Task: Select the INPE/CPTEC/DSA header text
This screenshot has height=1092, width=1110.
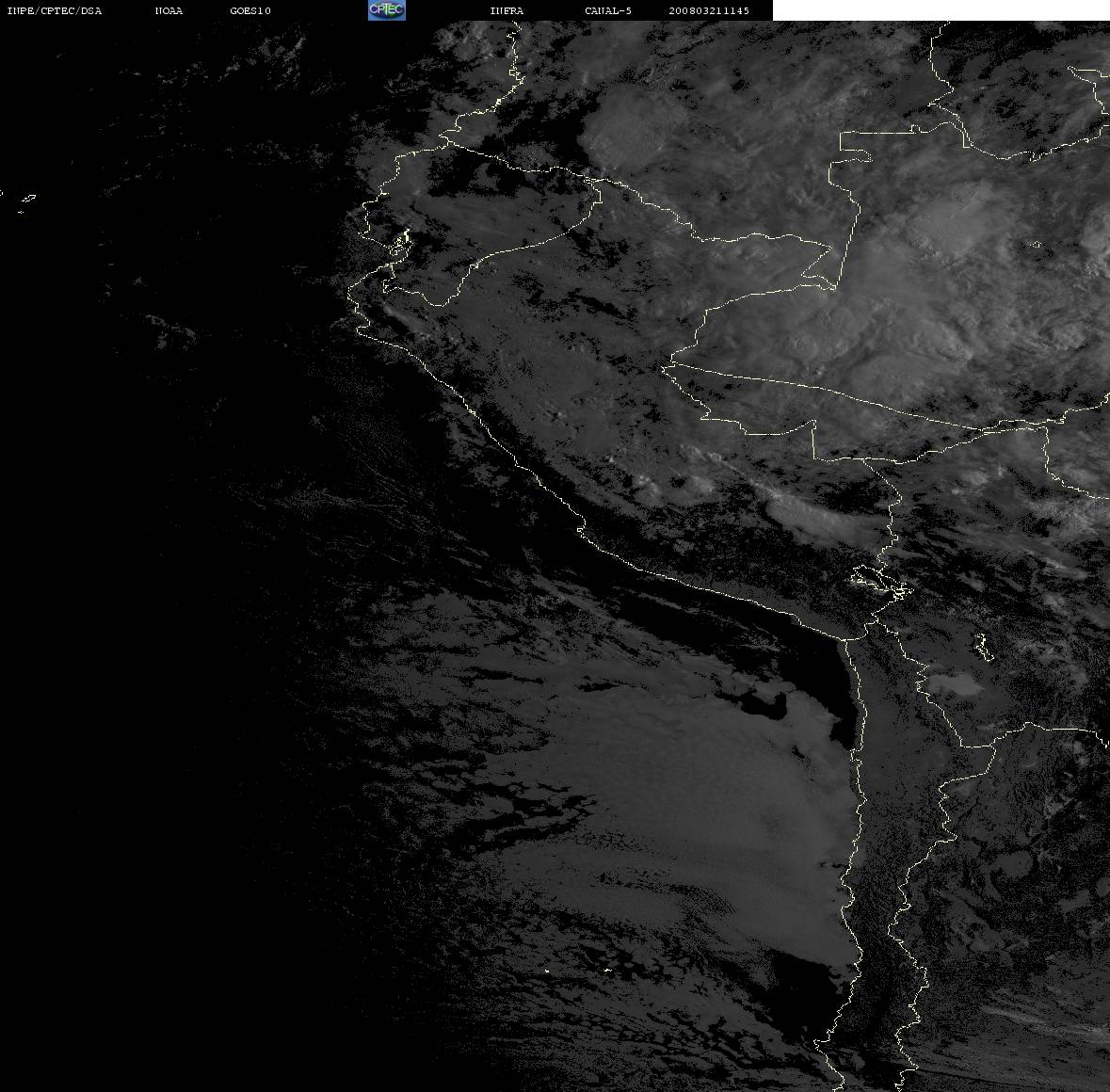Action: (54, 10)
